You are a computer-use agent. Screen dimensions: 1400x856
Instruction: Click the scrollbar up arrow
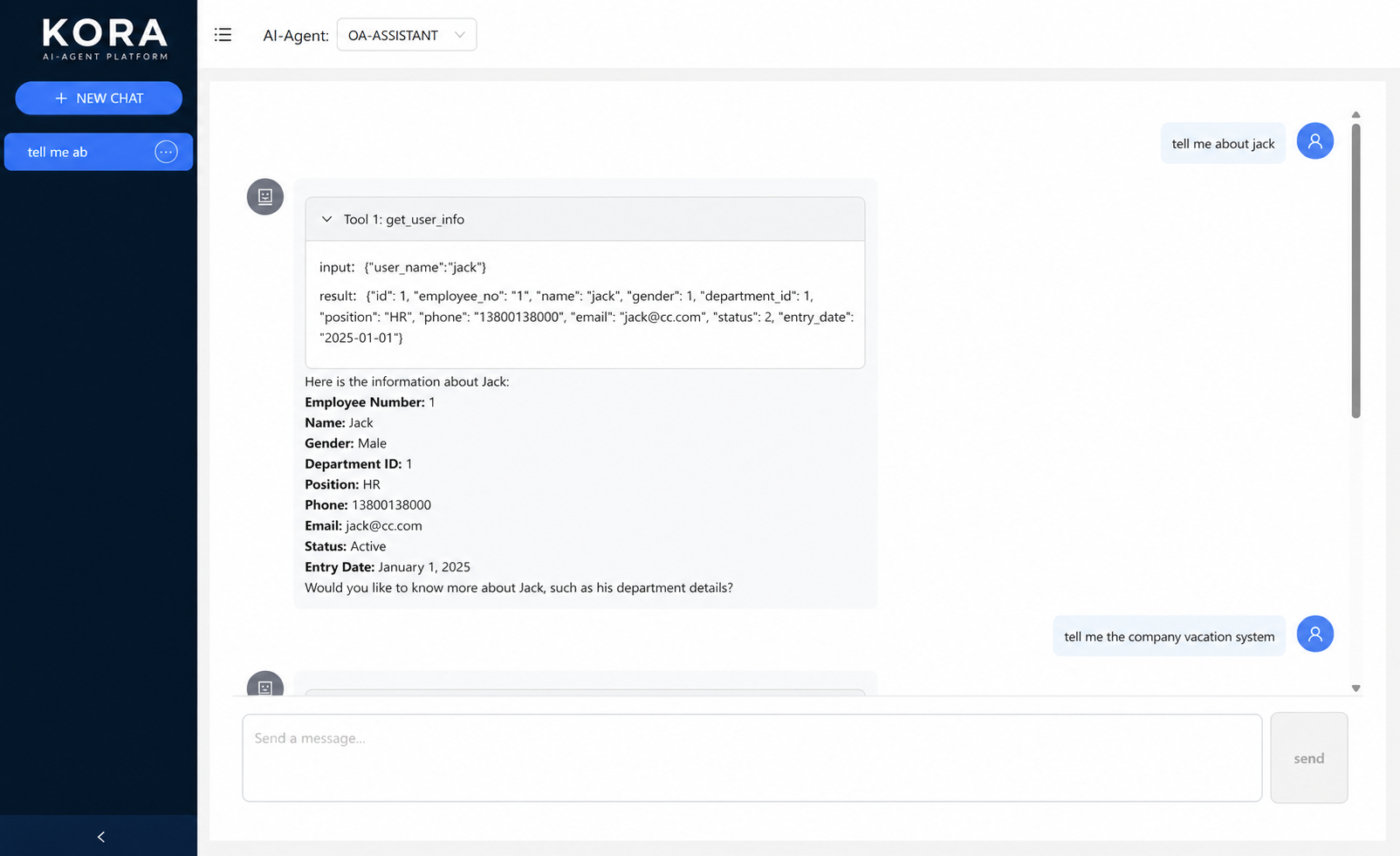click(x=1355, y=115)
